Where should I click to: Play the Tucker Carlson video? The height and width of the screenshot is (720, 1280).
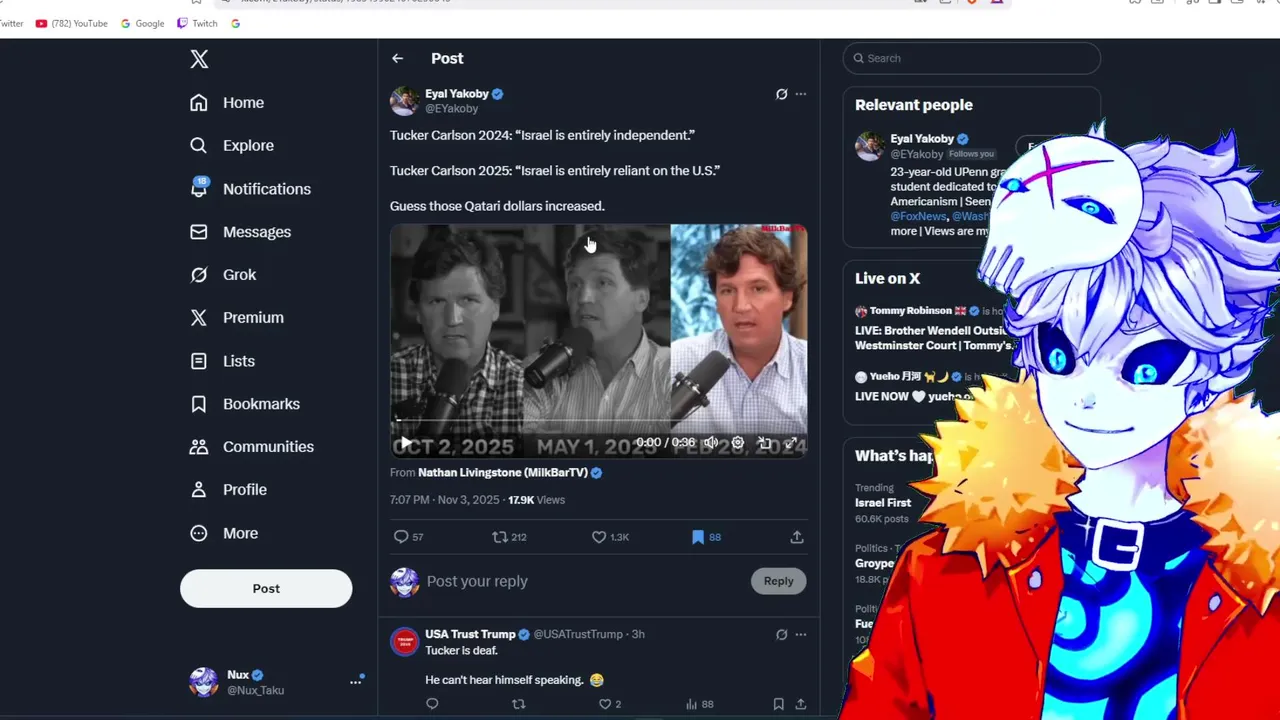[405, 443]
